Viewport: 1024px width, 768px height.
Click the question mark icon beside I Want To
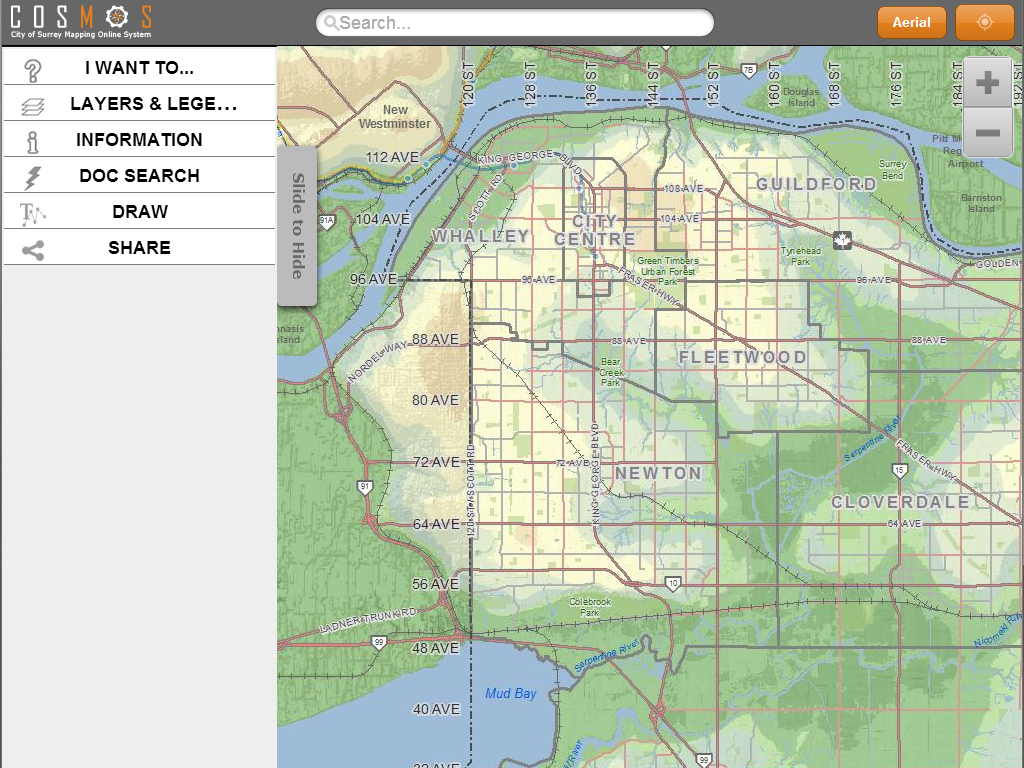tap(33, 69)
